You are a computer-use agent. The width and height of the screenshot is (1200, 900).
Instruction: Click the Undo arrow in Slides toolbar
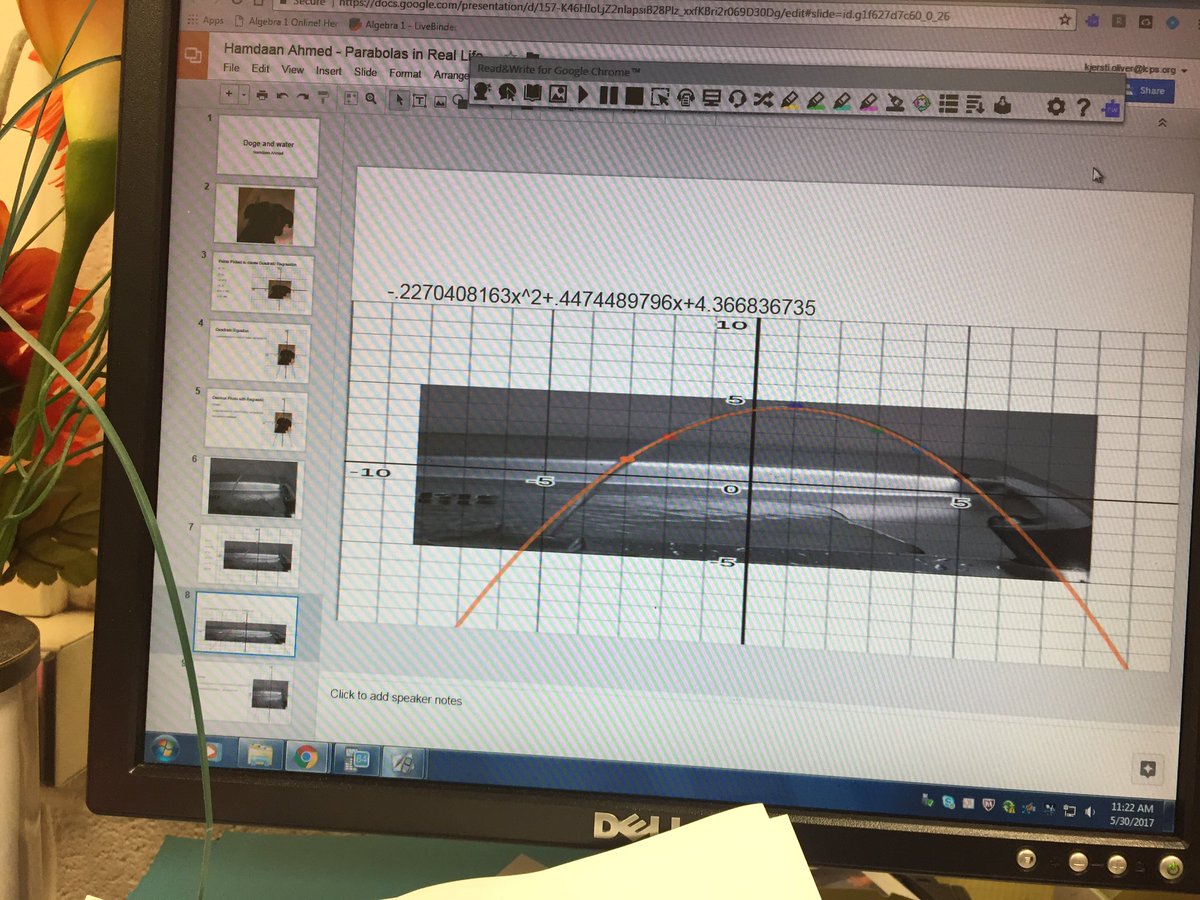(282, 95)
